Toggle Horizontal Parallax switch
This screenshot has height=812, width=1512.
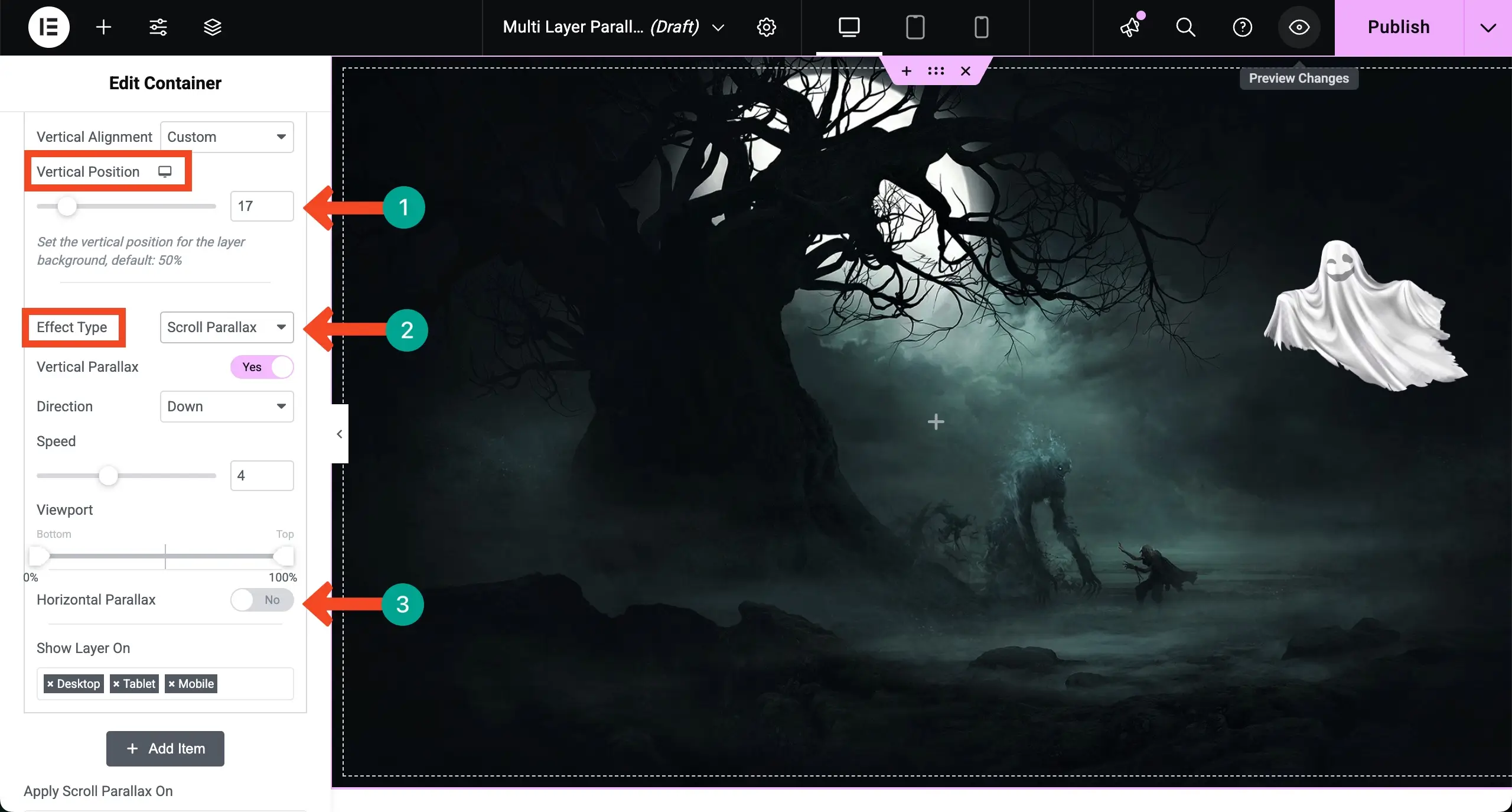coord(262,600)
